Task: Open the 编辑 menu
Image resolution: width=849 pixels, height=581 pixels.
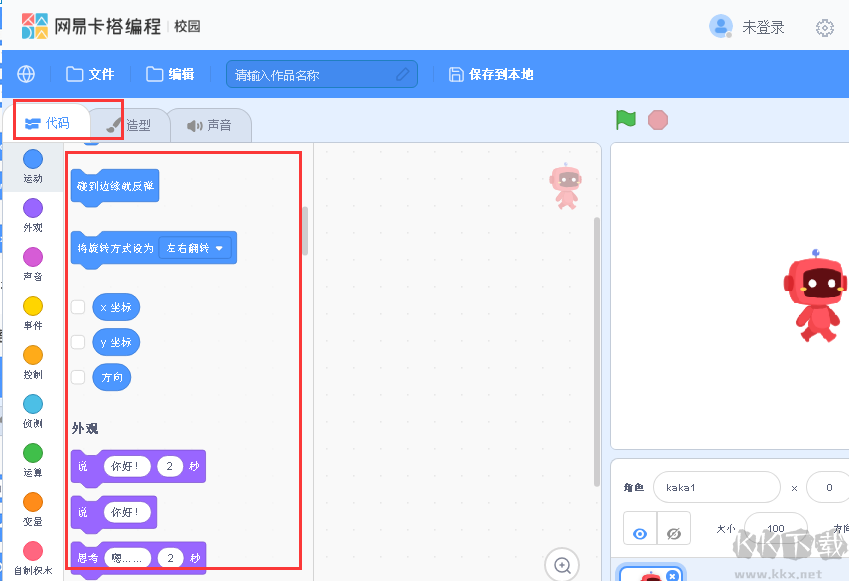Action: pyautogui.click(x=170, y=74)
